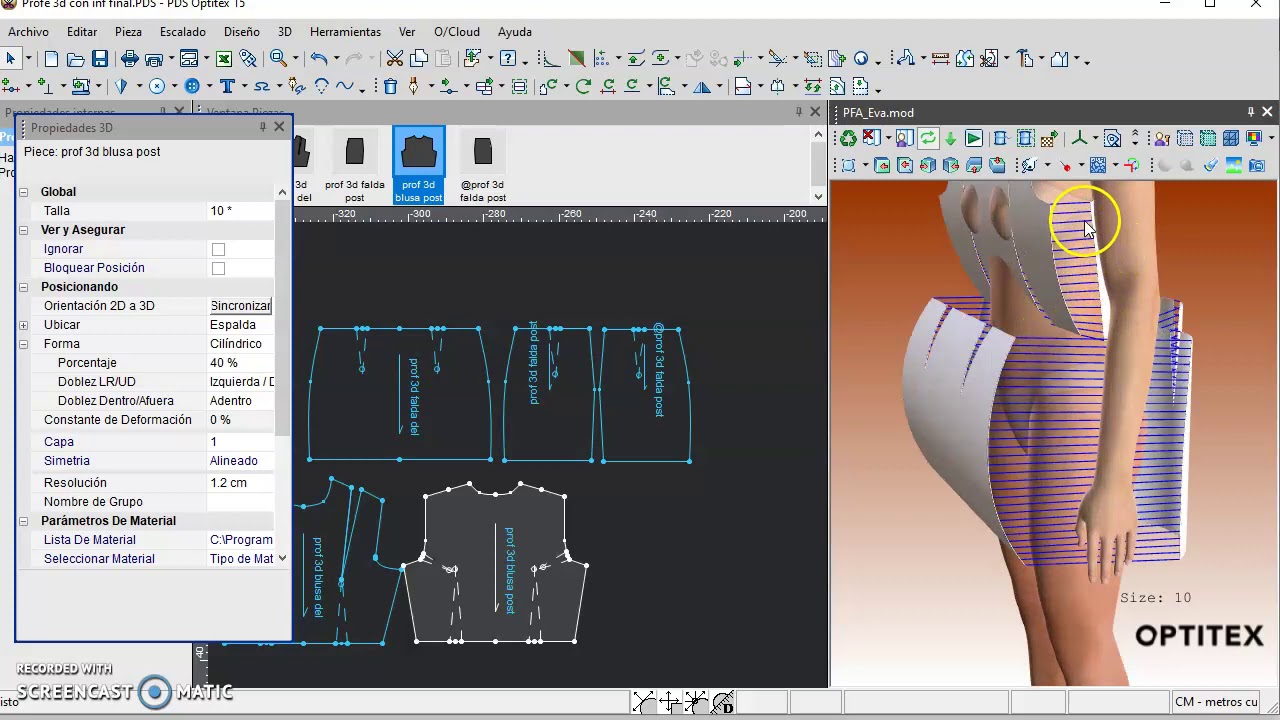Open the Escalado menu

[x=183, y=32]
